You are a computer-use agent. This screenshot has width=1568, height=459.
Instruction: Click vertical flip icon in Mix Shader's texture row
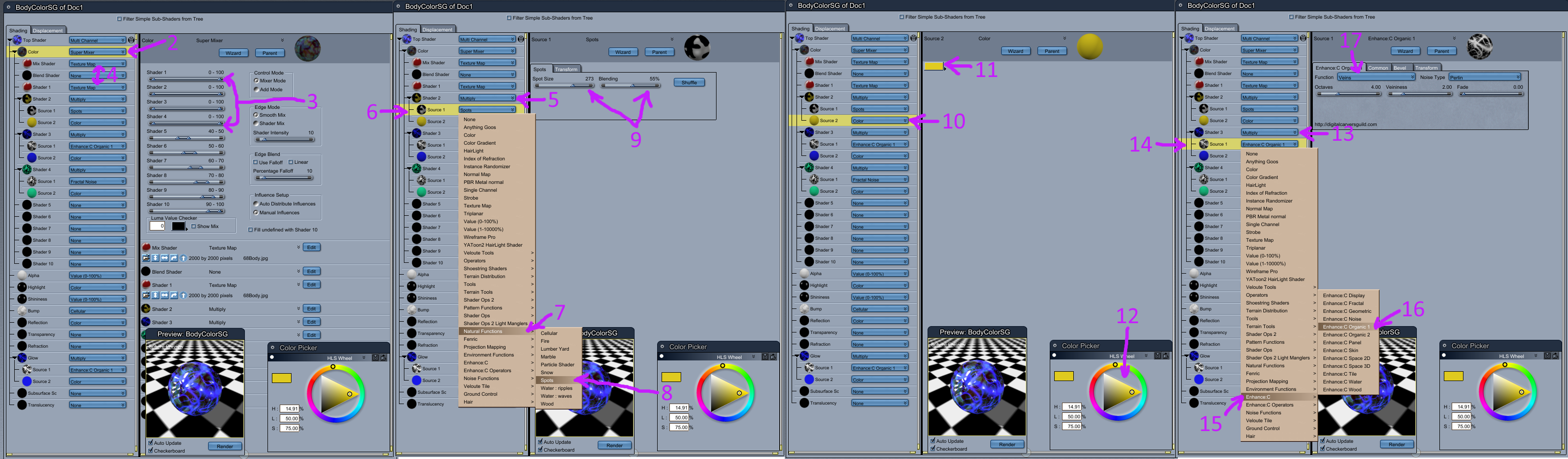pos(155,258)
